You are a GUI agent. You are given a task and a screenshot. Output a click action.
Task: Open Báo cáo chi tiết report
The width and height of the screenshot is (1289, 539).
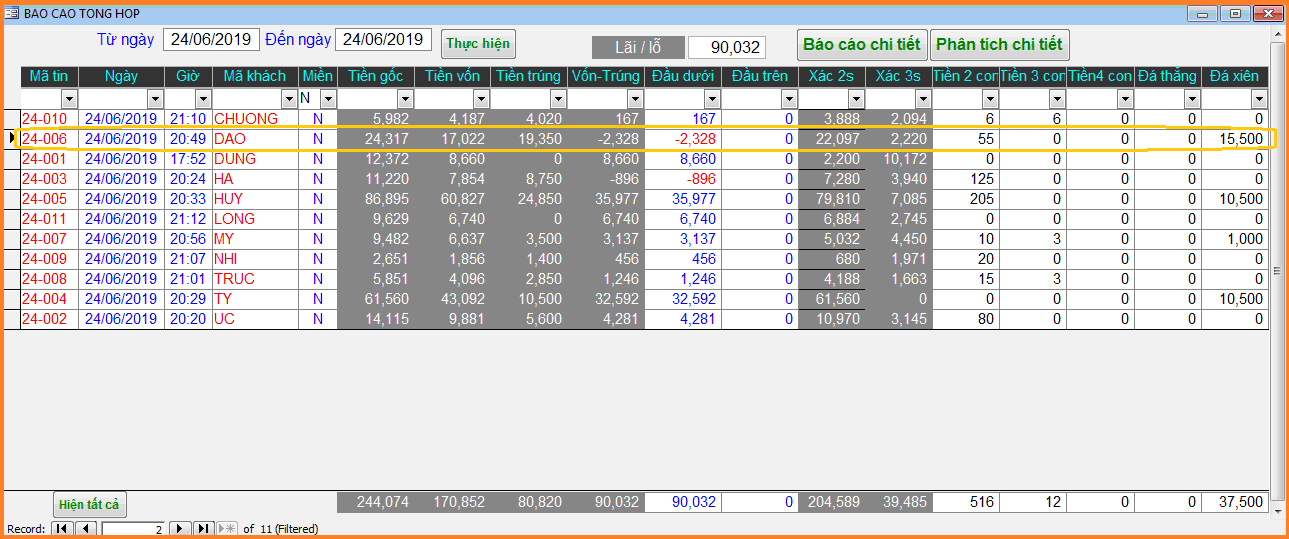861,45
